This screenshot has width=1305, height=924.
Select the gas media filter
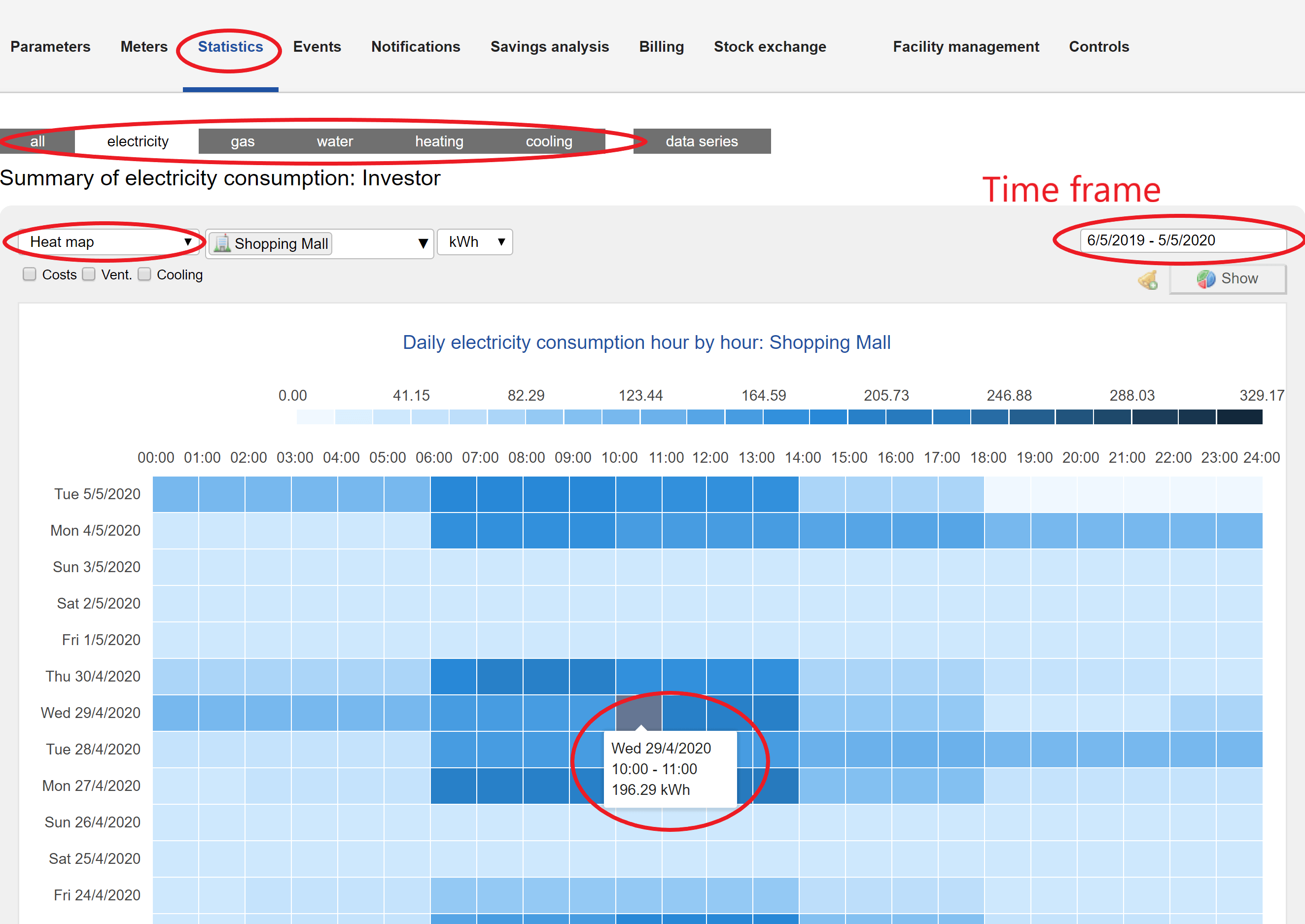coord(243,141)
